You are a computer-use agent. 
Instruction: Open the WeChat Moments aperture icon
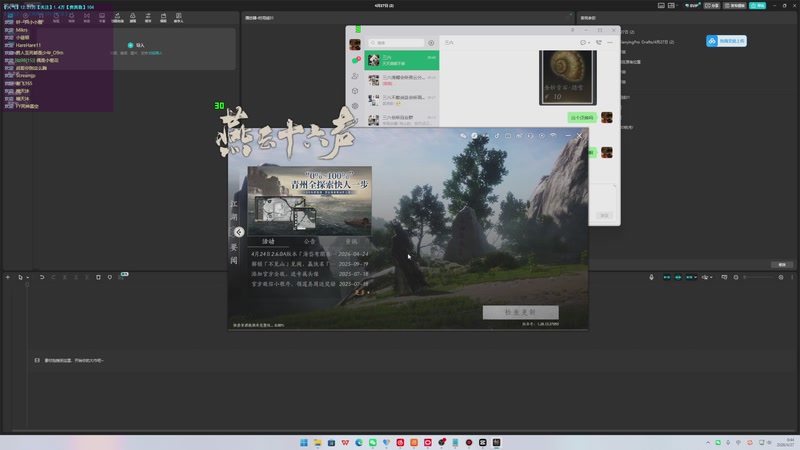[x=355, y=106]
